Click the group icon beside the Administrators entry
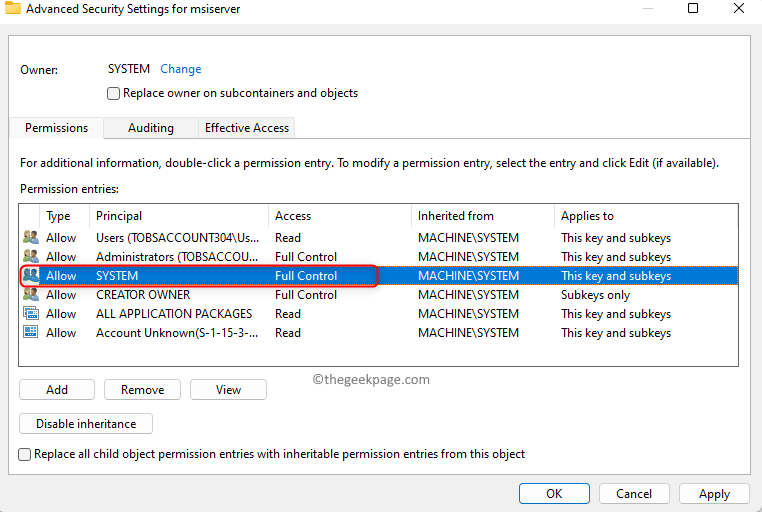The width and height of the screenshot is (762, 512). (30, 257)
